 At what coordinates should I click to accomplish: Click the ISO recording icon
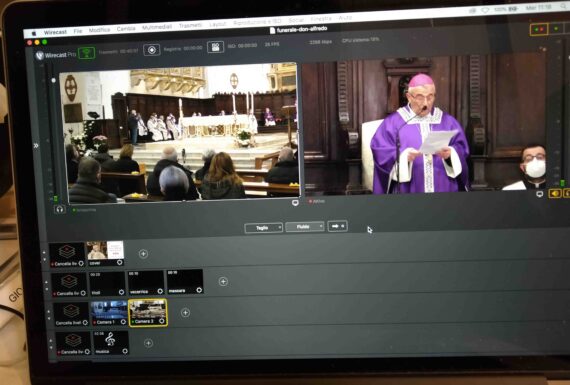pos(215,47)
